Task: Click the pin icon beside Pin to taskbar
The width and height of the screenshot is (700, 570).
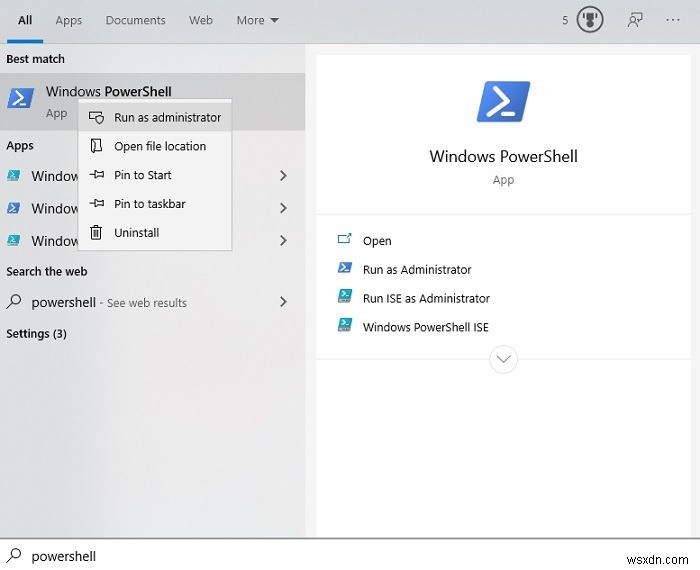Action: pyautogui.click(x=96, y=204)
